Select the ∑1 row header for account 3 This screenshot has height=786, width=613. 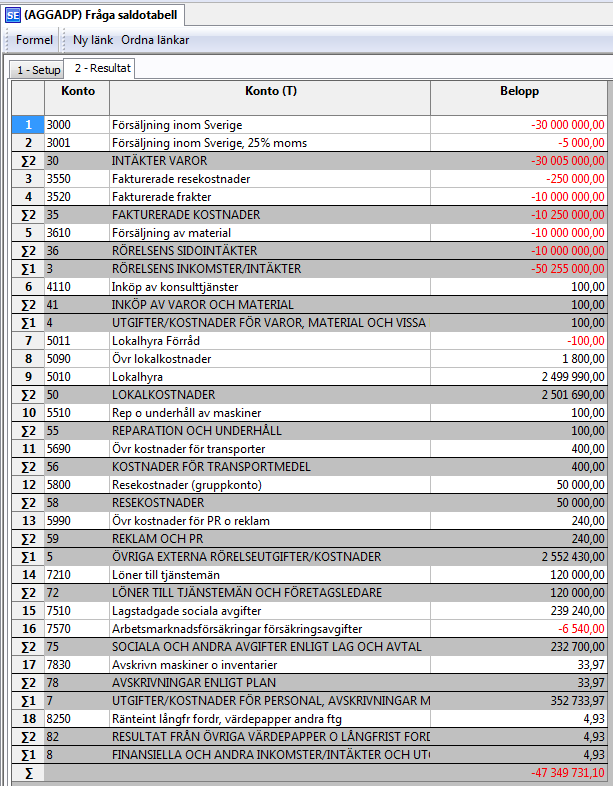(x=28, y=269)
